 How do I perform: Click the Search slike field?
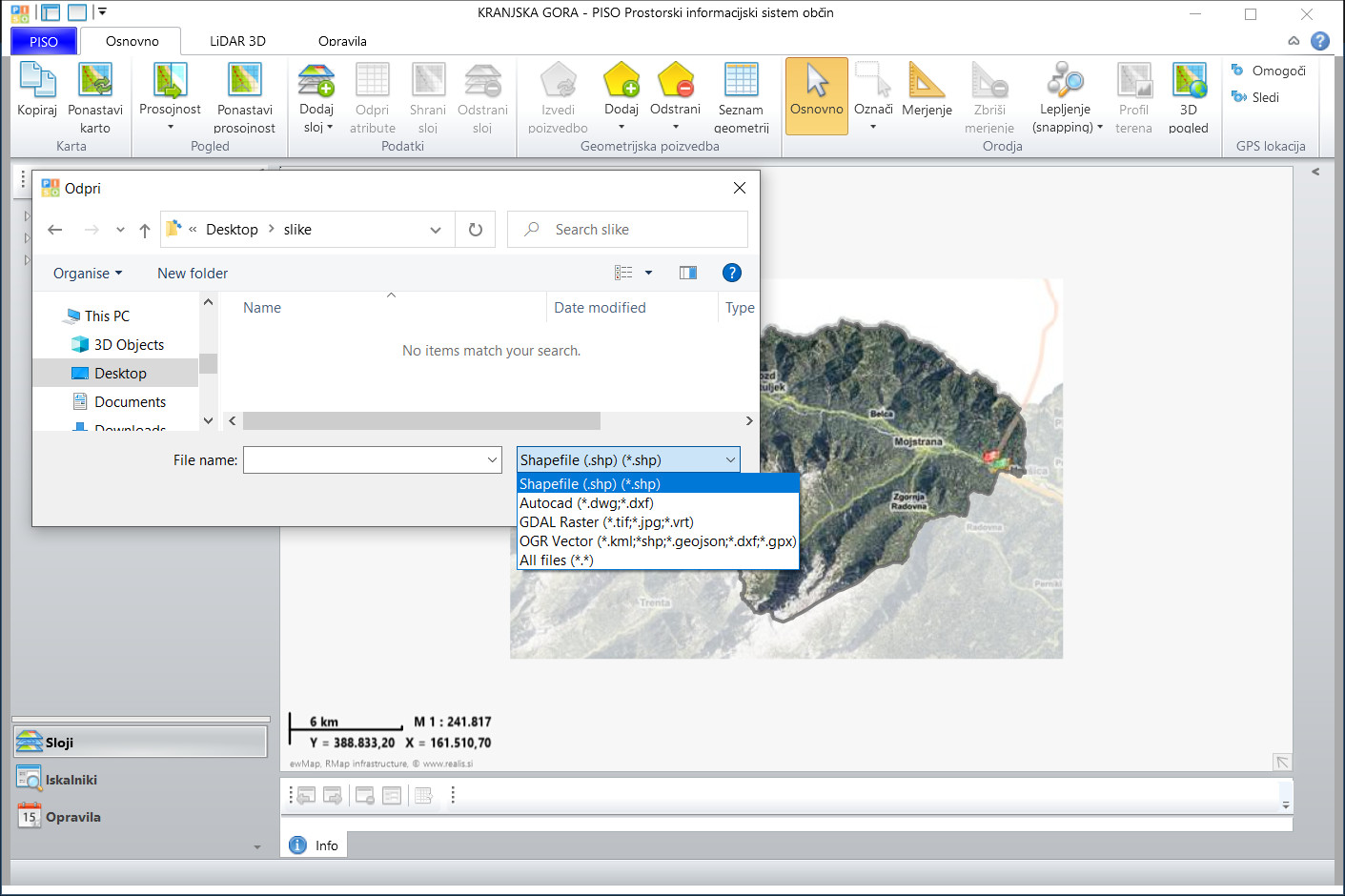(627, 230)
